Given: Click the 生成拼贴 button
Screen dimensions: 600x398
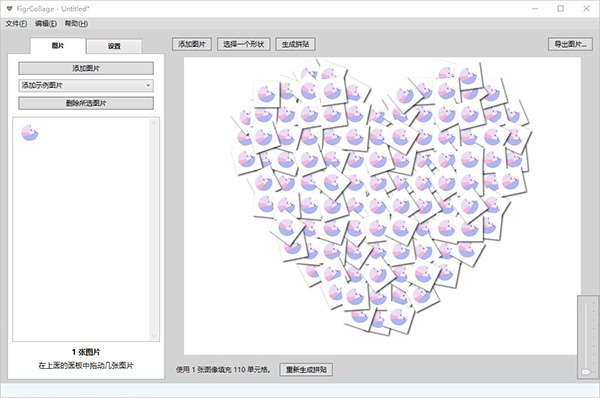Looking at the screenshot, I should tap(295, 44).
